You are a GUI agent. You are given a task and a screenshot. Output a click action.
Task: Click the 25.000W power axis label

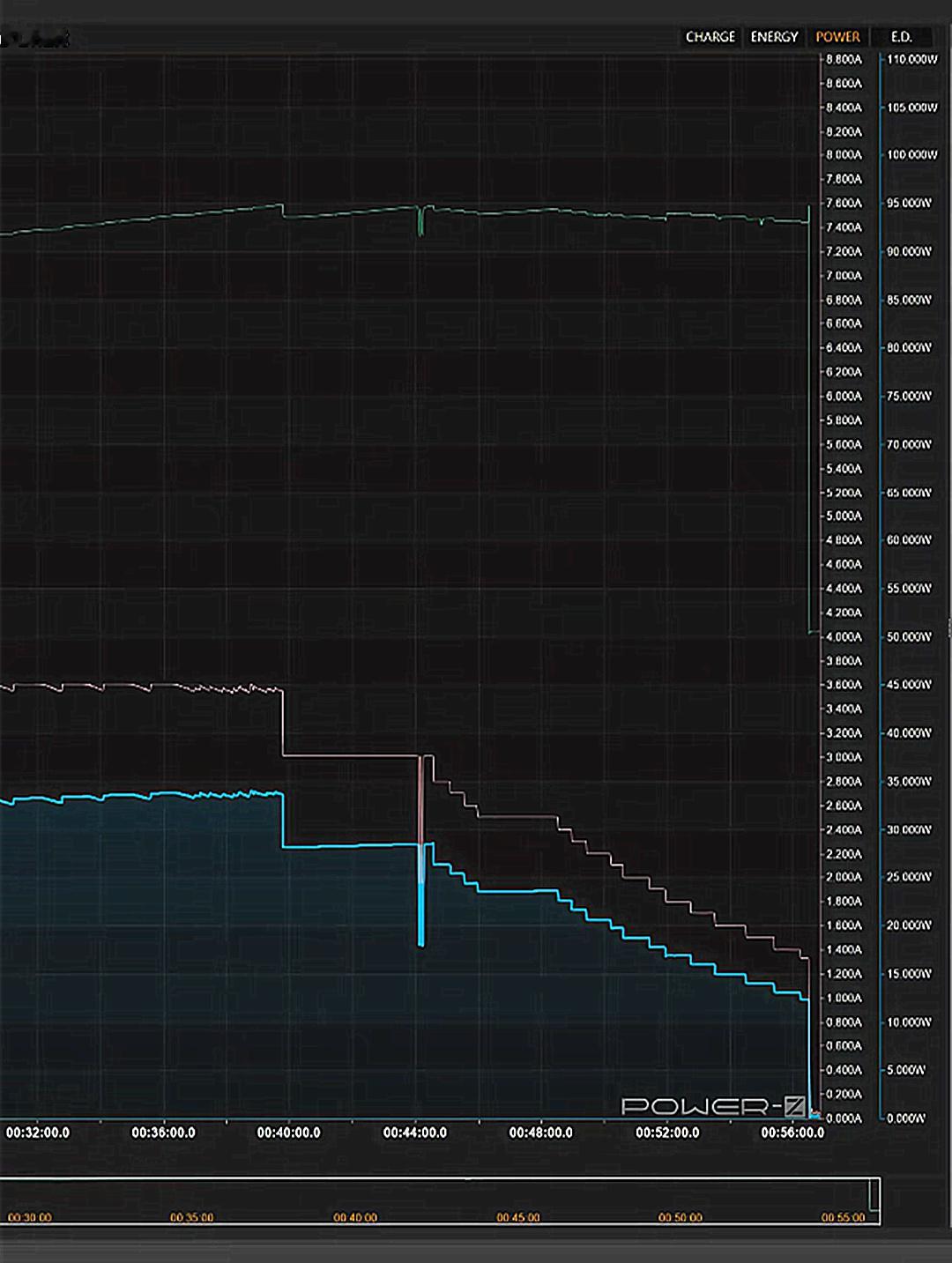coord(910,878)
